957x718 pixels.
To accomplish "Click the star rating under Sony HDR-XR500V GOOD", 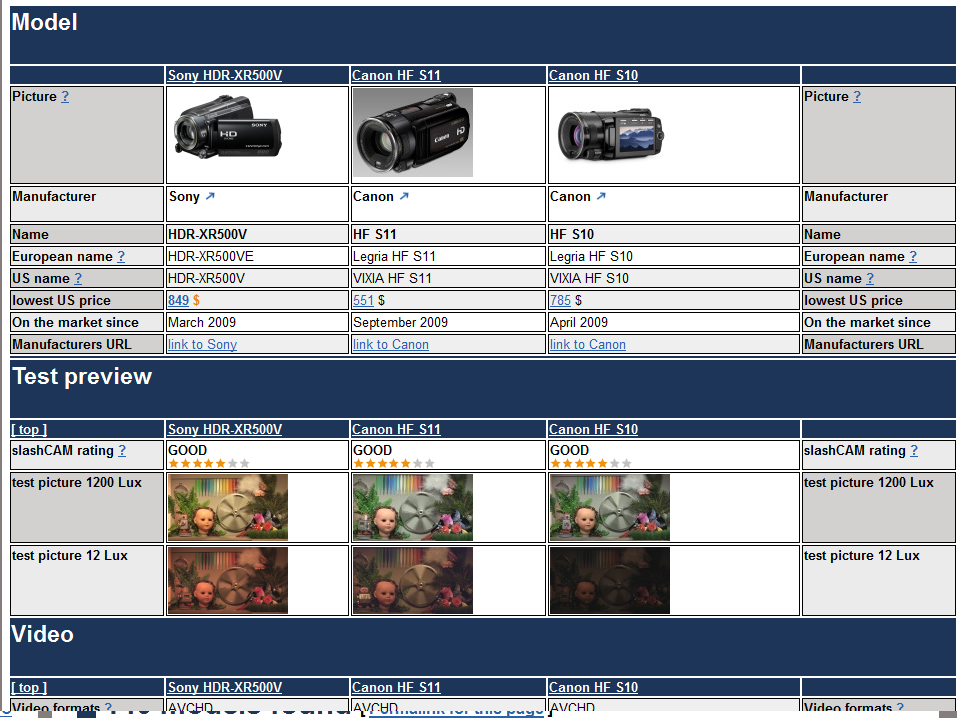I will tap(209, 463).
